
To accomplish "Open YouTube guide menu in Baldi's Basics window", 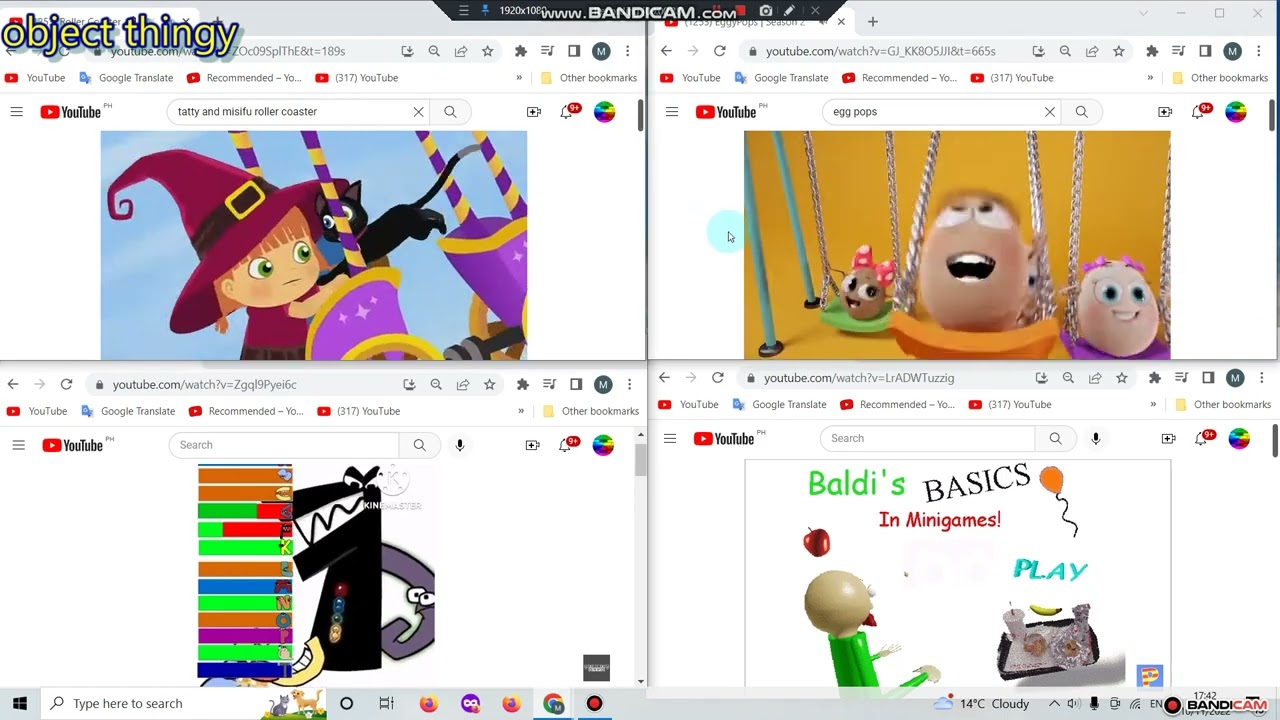I will coord(670,438).
